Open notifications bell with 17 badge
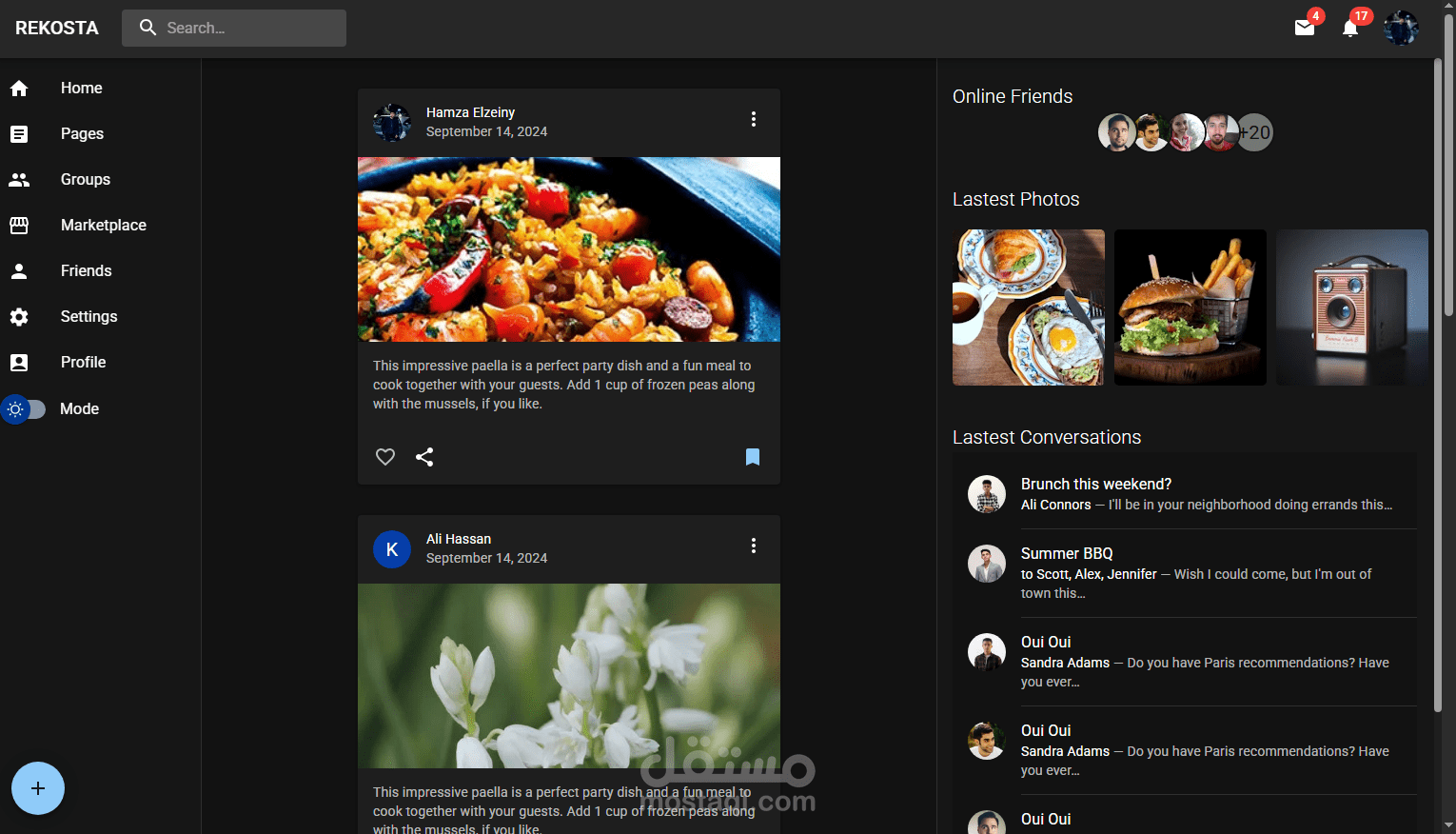The width and height of the screenshot is (1456, 834). [1350, 28]
